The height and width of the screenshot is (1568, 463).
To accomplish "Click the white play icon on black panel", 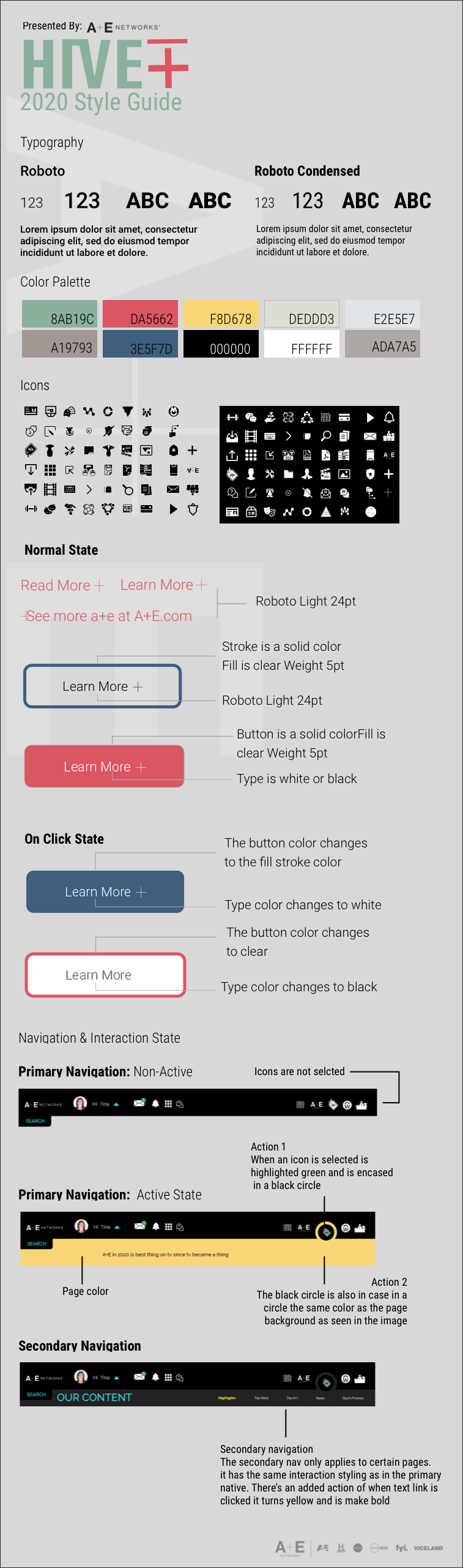I will point(370,418).
